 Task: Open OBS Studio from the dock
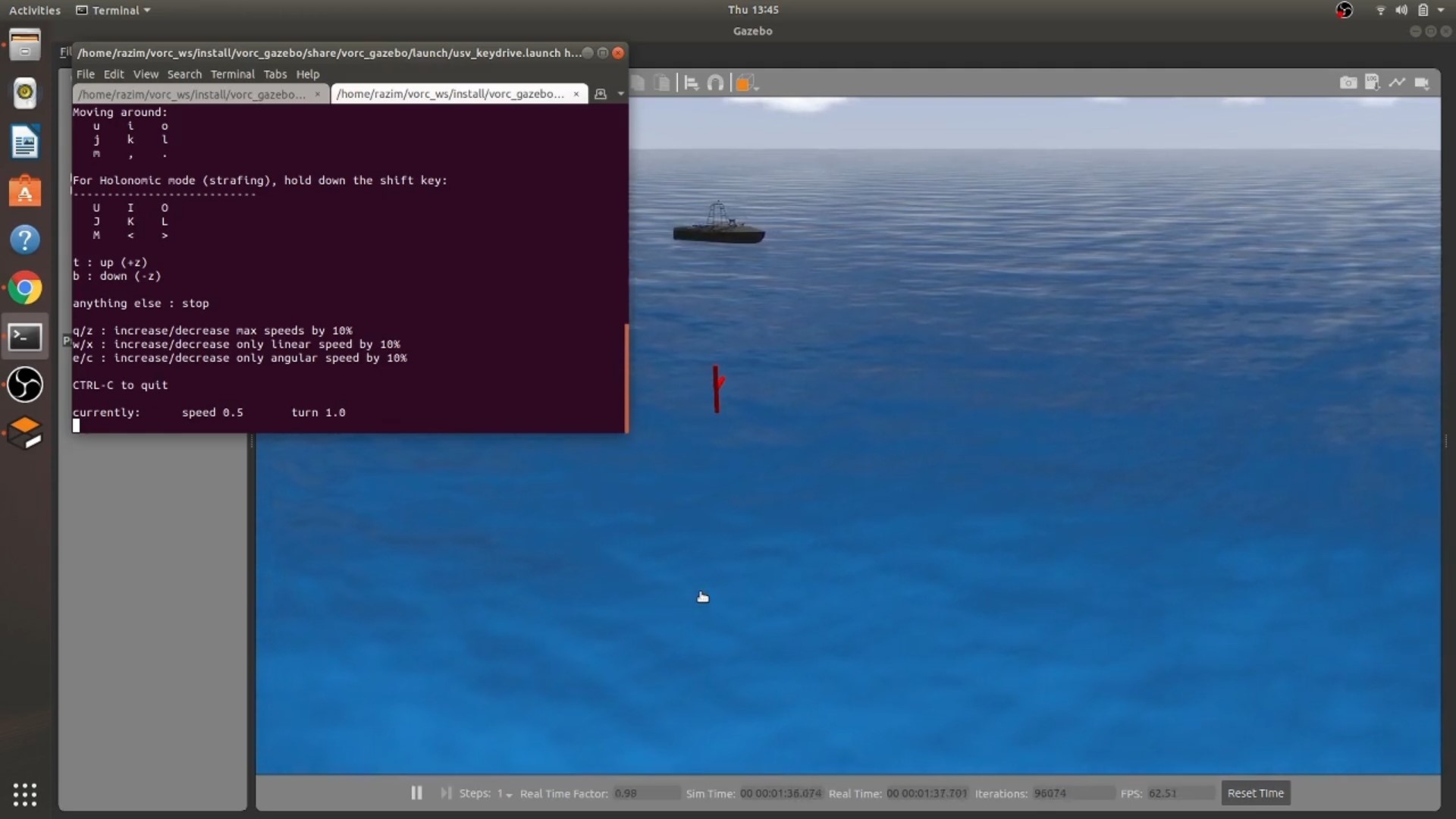[25, 384]
